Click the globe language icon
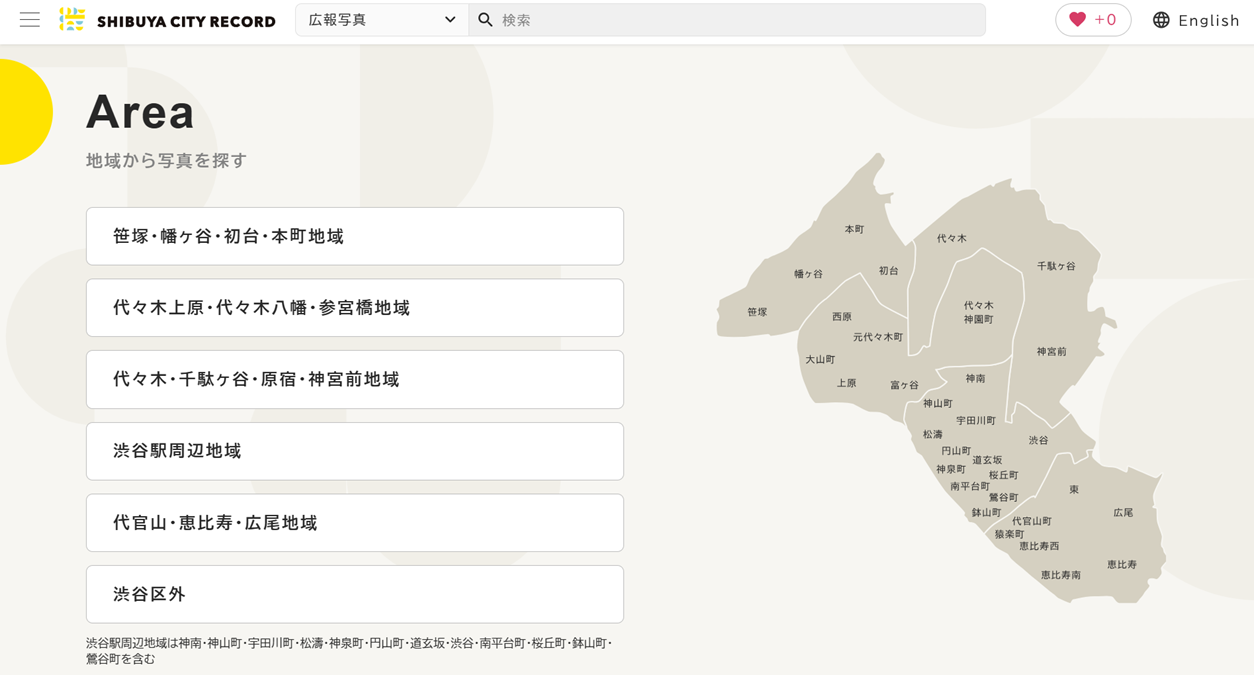 pyautogui.click(x=1161, y=20)
